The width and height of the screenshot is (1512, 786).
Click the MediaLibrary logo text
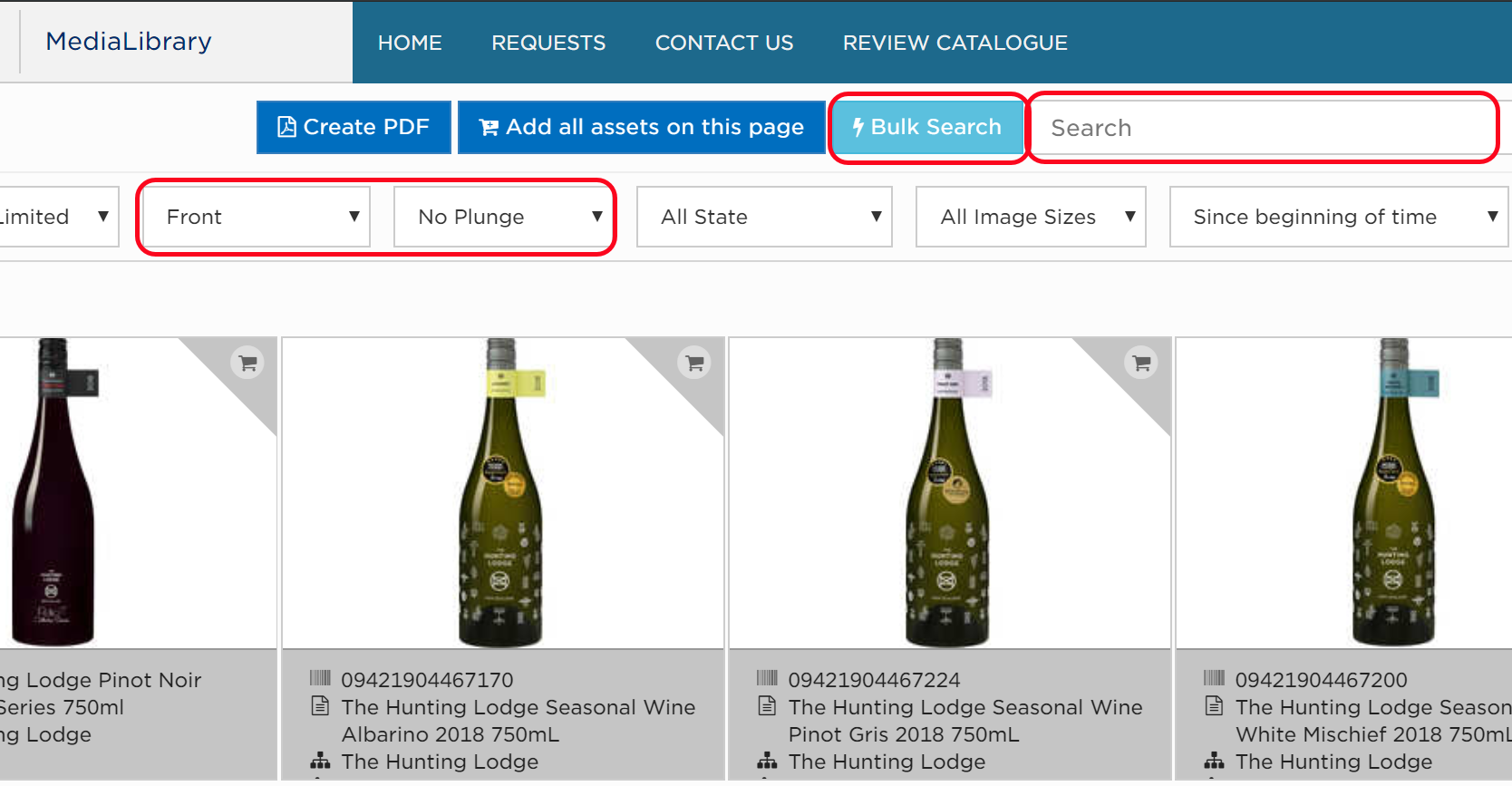(x=129, y=42)
